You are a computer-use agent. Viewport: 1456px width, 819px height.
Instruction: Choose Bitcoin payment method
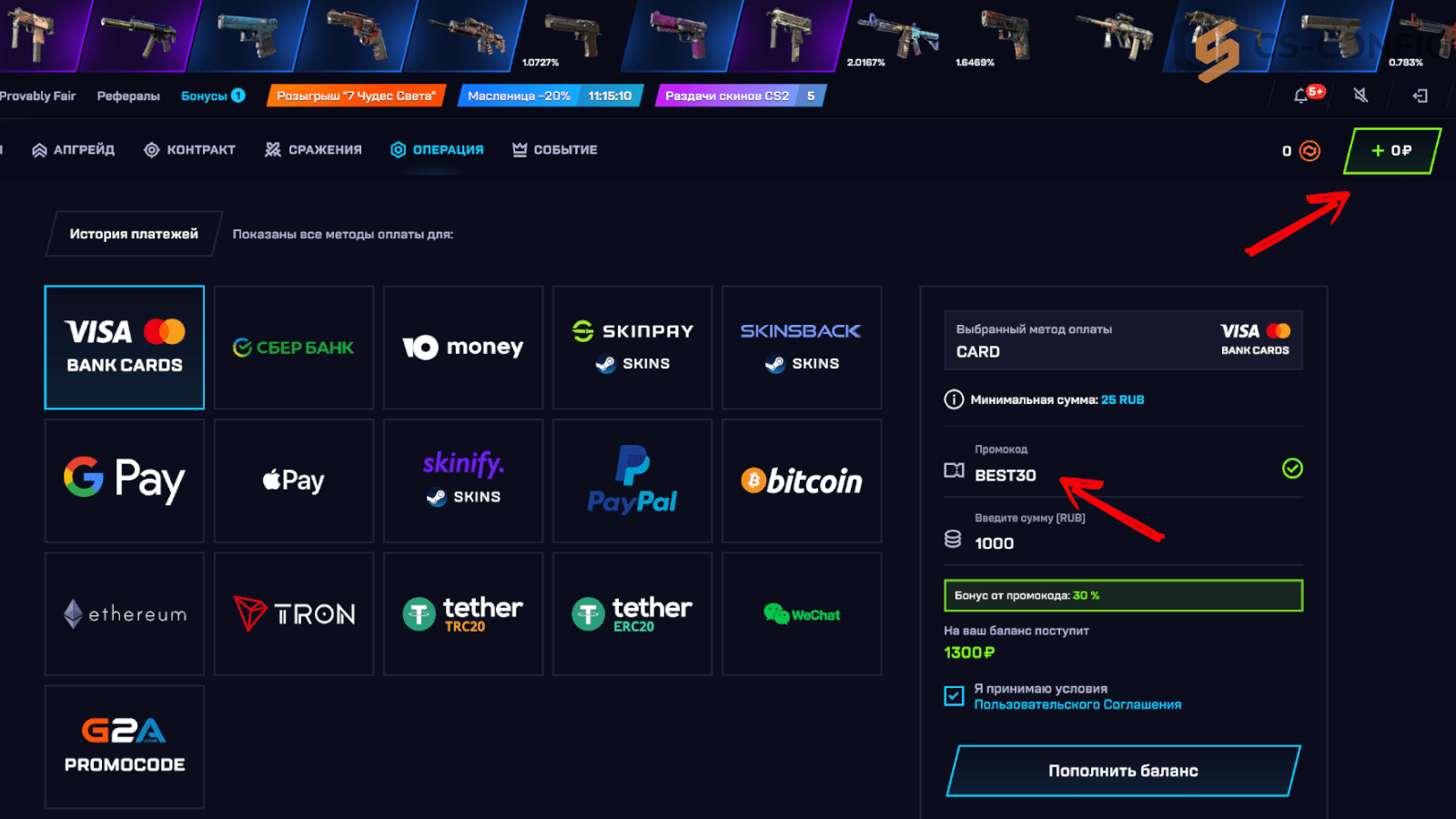click(x=802, y=480)
